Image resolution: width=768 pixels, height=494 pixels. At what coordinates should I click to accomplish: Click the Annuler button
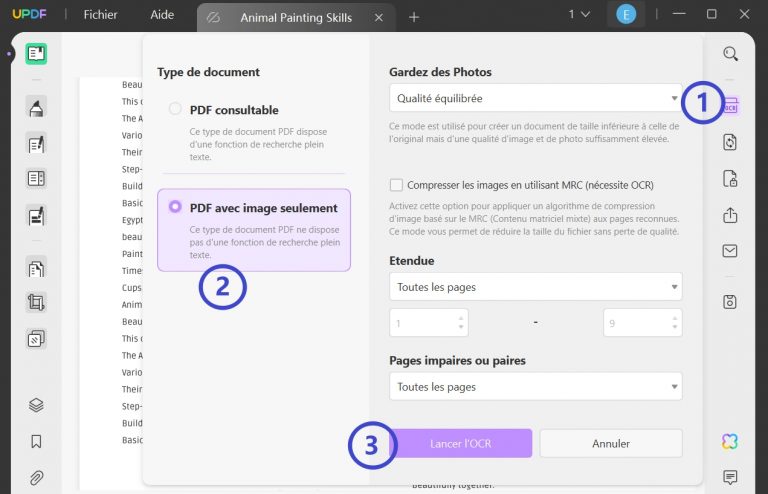[611, 443]
